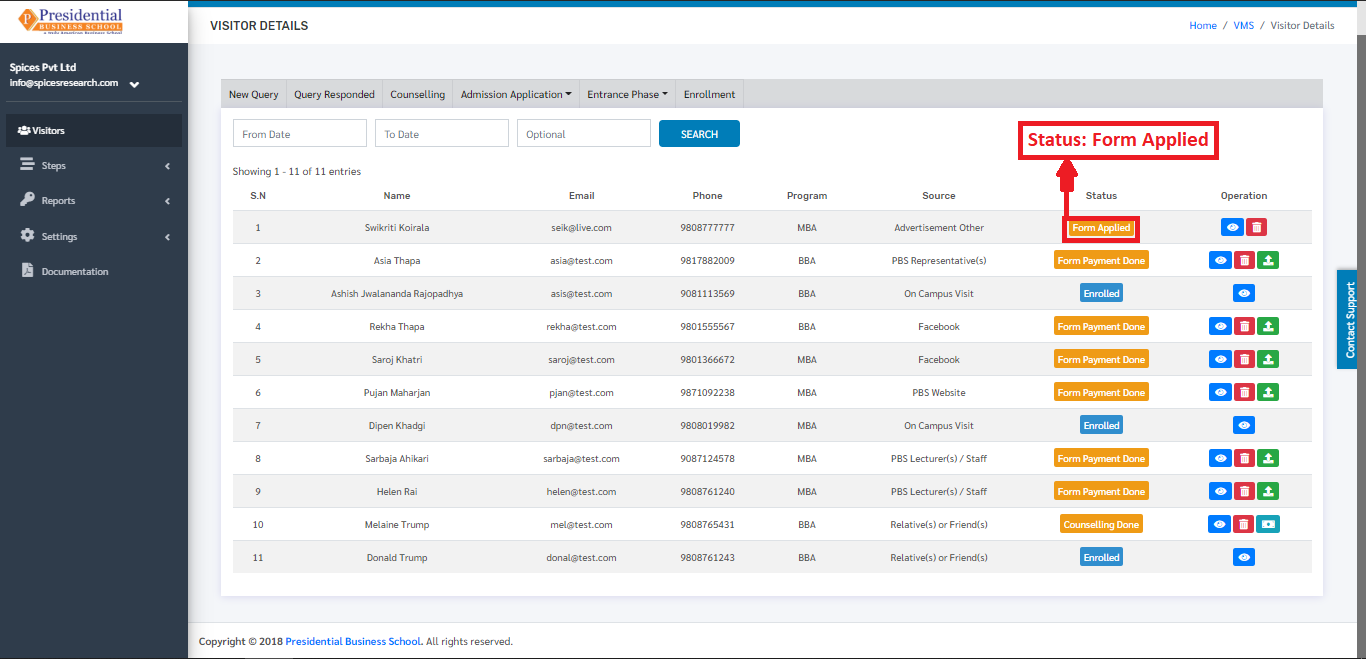Upload icon in Helen Rai row
1366x659 pixels.
click(1268, 491)
